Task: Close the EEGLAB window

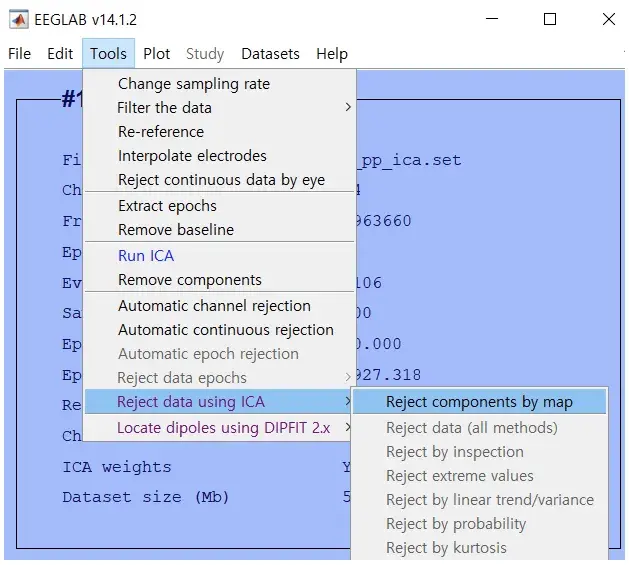Action: click(608, 19)
